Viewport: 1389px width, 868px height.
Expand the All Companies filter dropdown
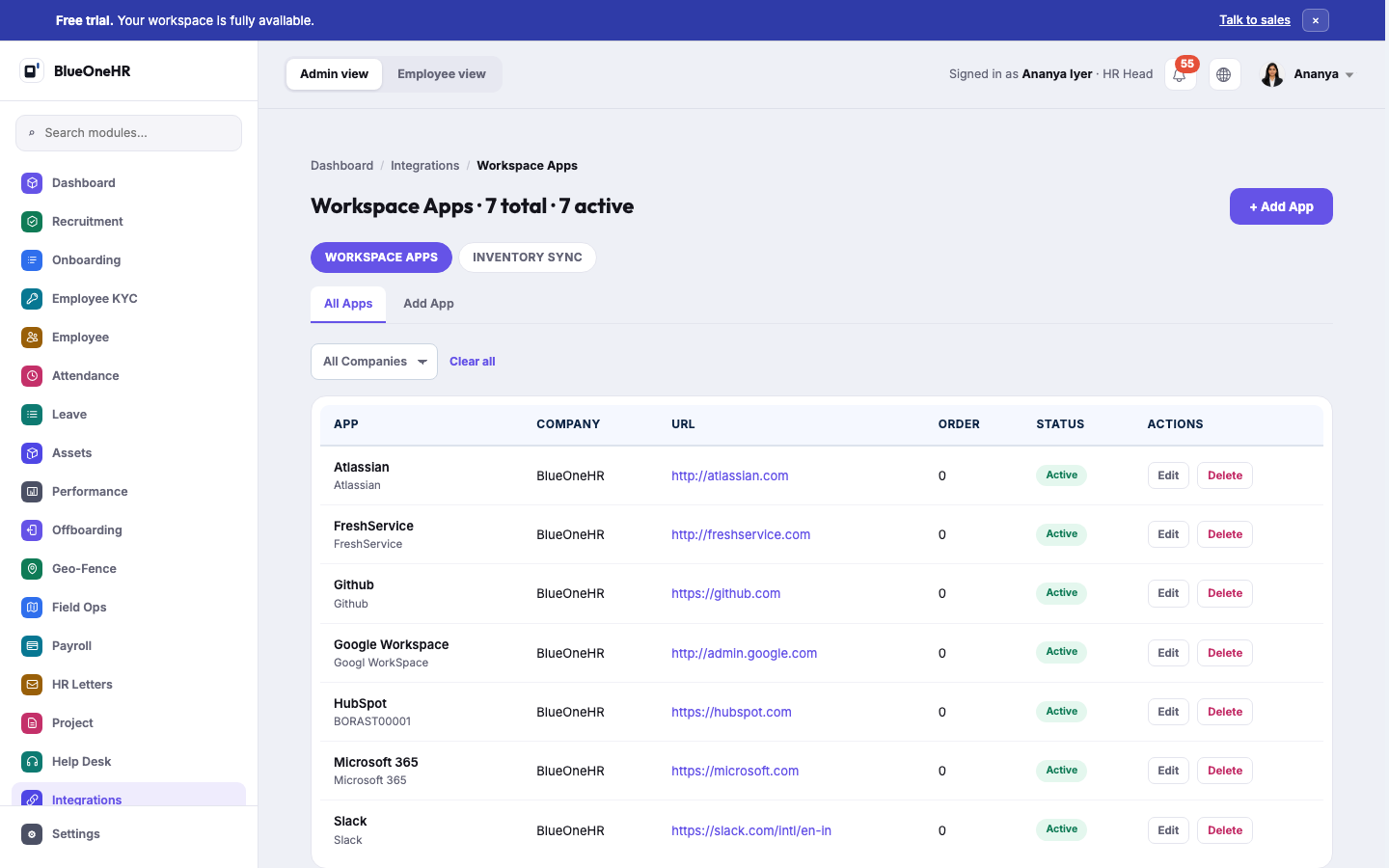tap(374, 362)
